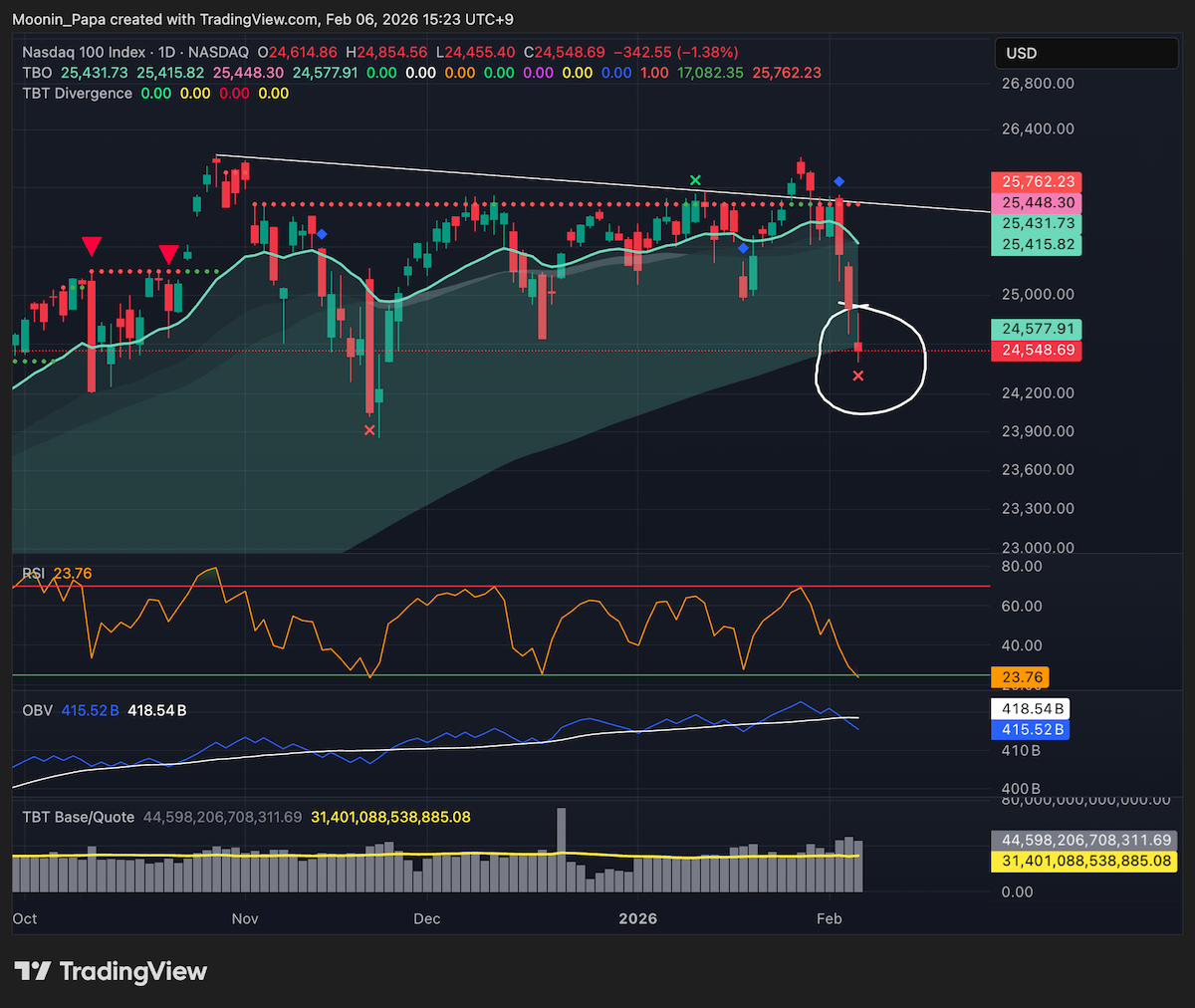Screen dimensions: 1195x1008
Task: Click the 25,000.00 price scale tick
Action: tap(1038, 295)
